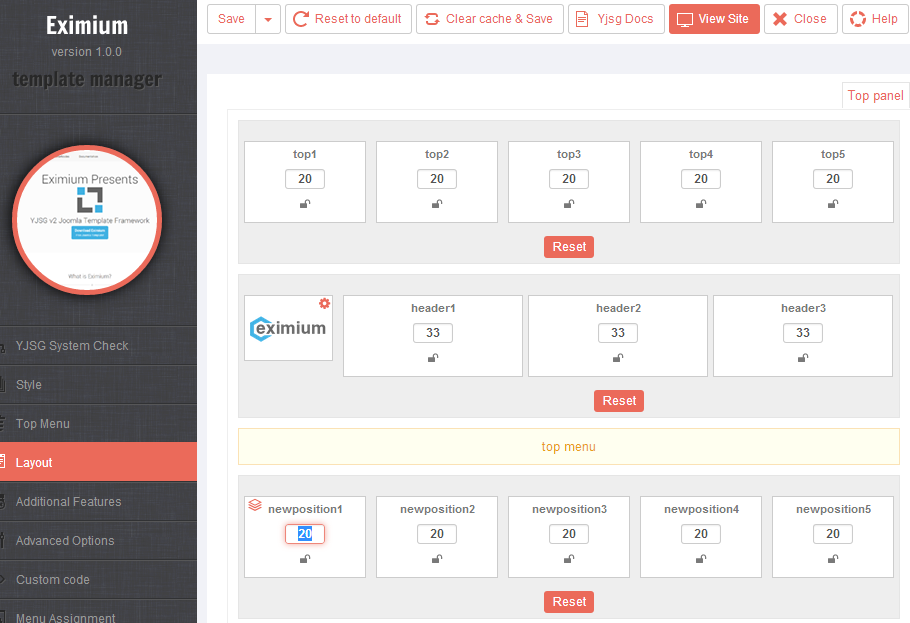The height and width of the screenshot is (623, 910).
Task: Click the circular template preview thumbnail
Action: [87, 220]
